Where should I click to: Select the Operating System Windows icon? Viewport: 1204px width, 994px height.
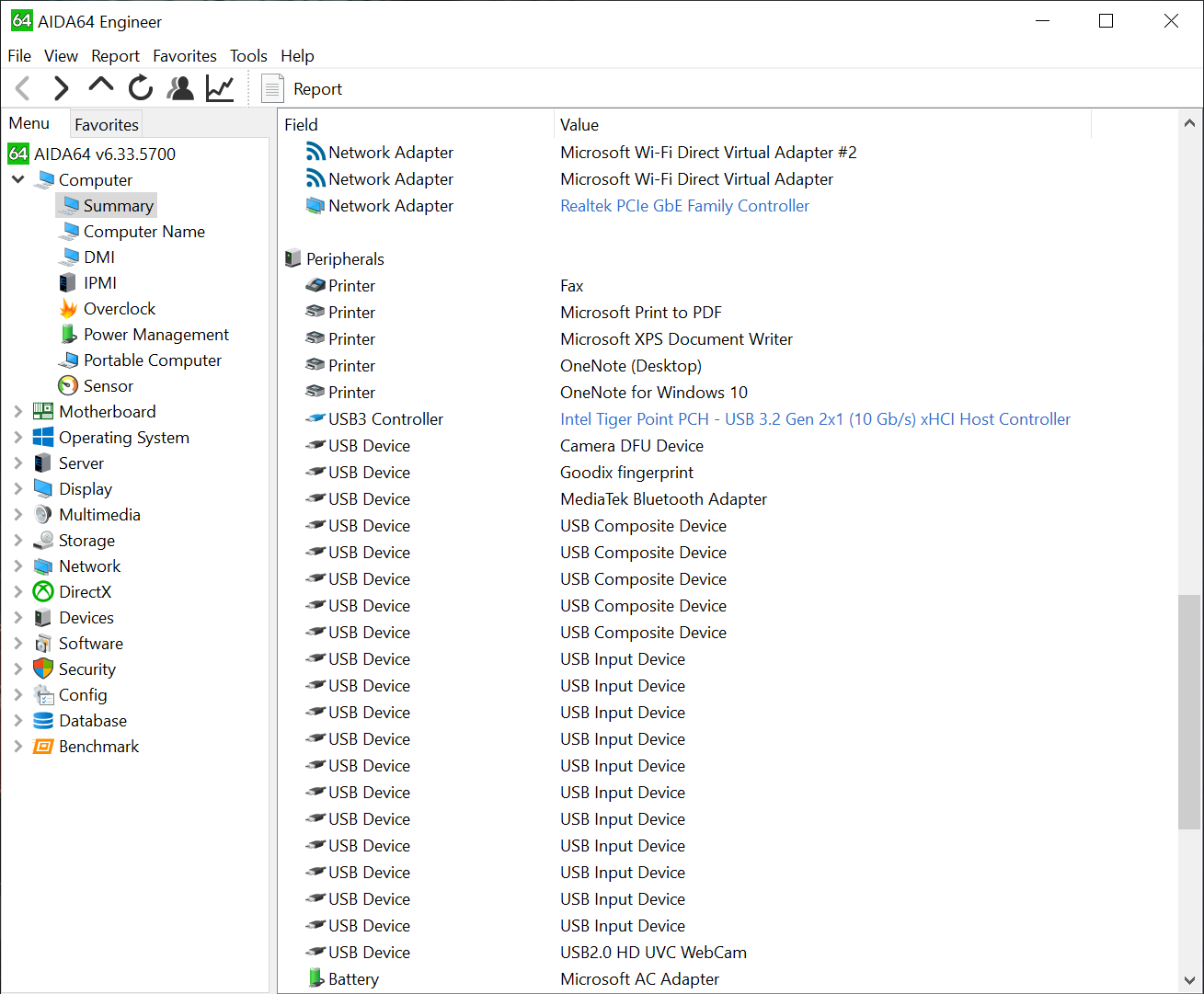43,437
